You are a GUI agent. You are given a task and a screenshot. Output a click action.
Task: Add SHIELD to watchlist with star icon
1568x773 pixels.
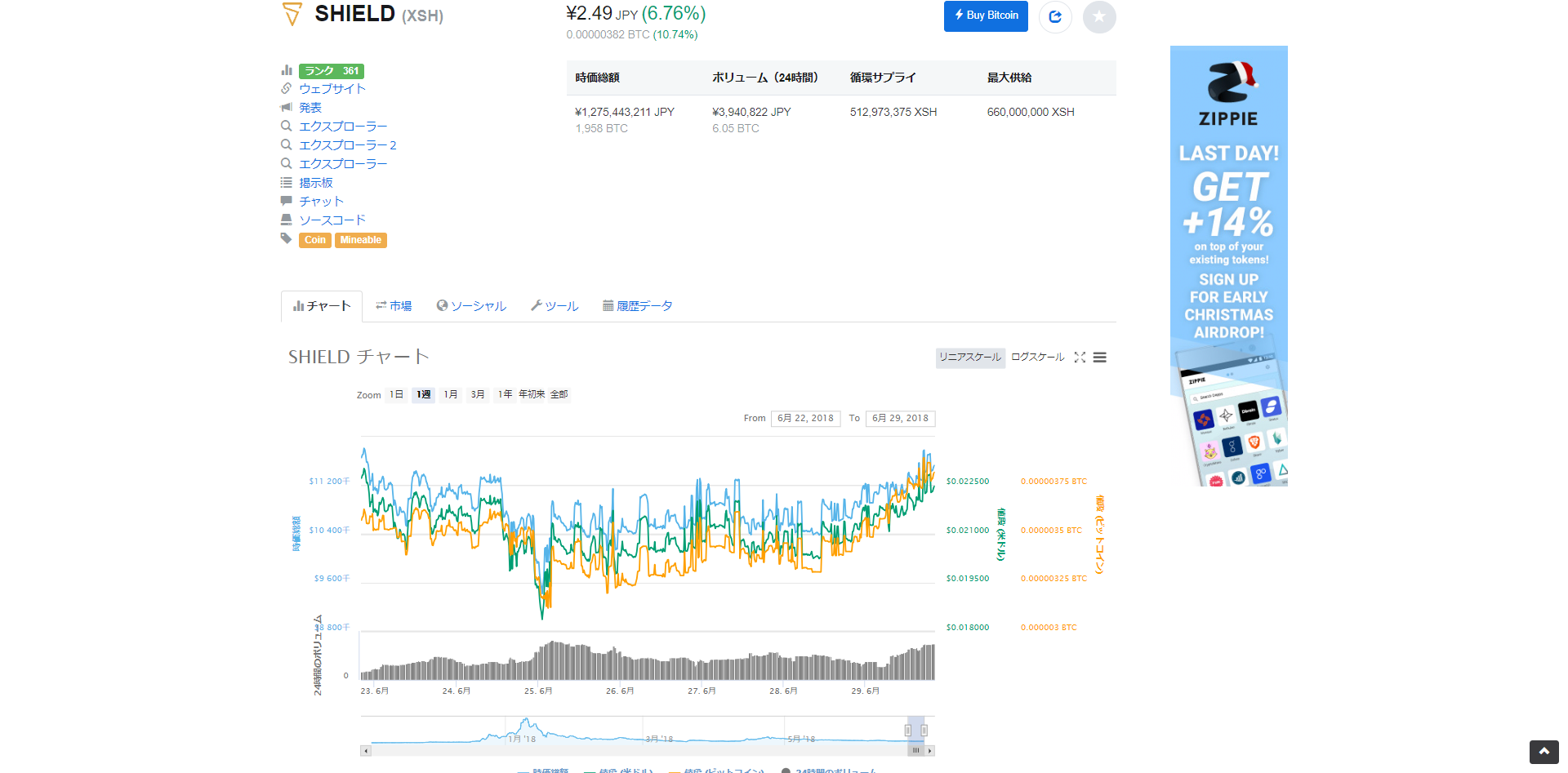coord(1099,16)
